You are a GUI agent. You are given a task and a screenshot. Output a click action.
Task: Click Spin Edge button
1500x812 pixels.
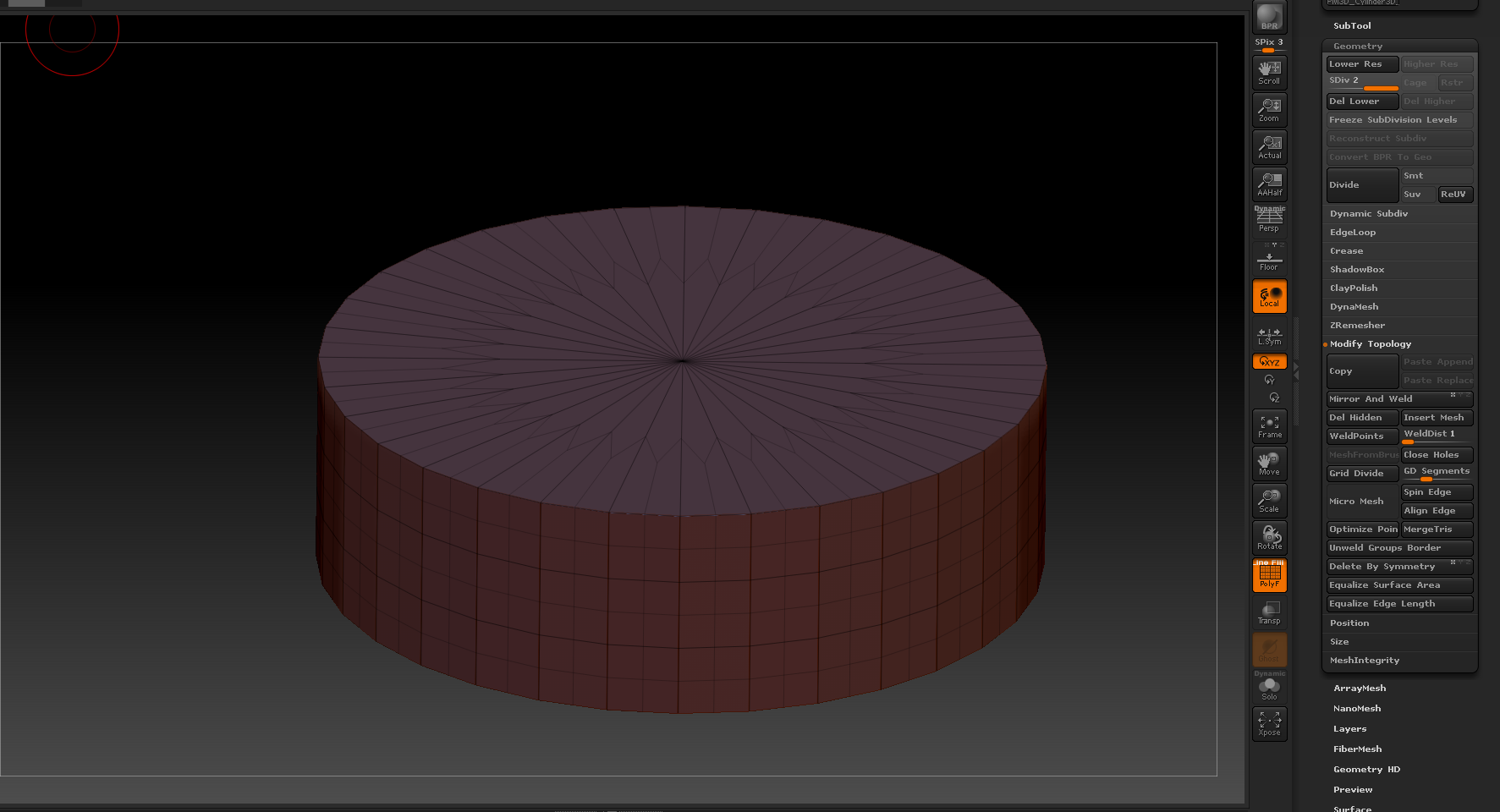pyautogui.click(x=1437, y=492)
